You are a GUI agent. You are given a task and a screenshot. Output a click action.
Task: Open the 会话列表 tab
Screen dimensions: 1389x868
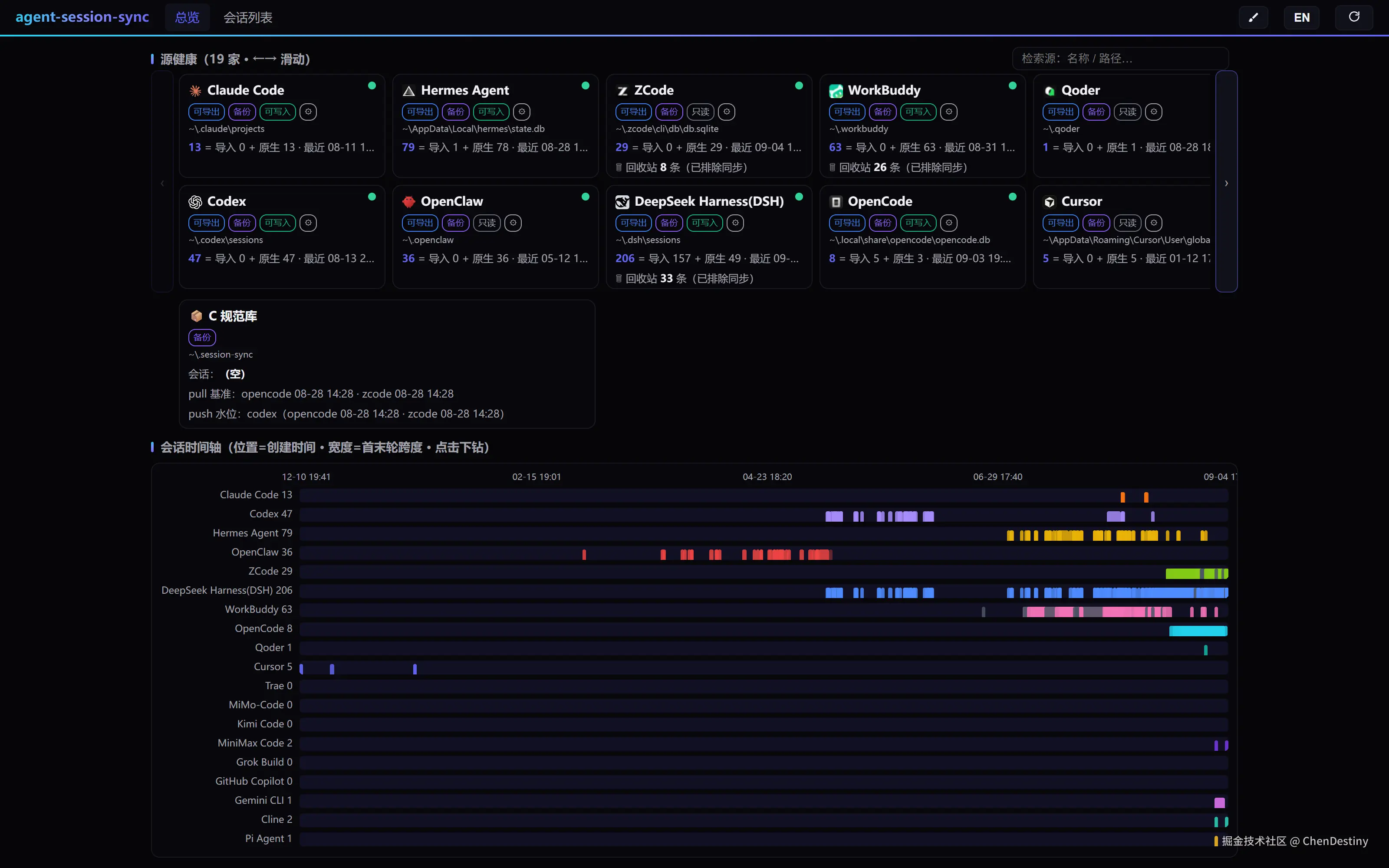pyautogui.click(x=248, y=17)
